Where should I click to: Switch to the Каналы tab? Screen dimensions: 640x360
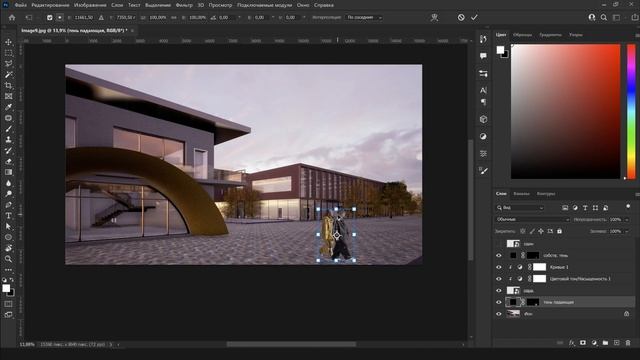pos(521,194)
